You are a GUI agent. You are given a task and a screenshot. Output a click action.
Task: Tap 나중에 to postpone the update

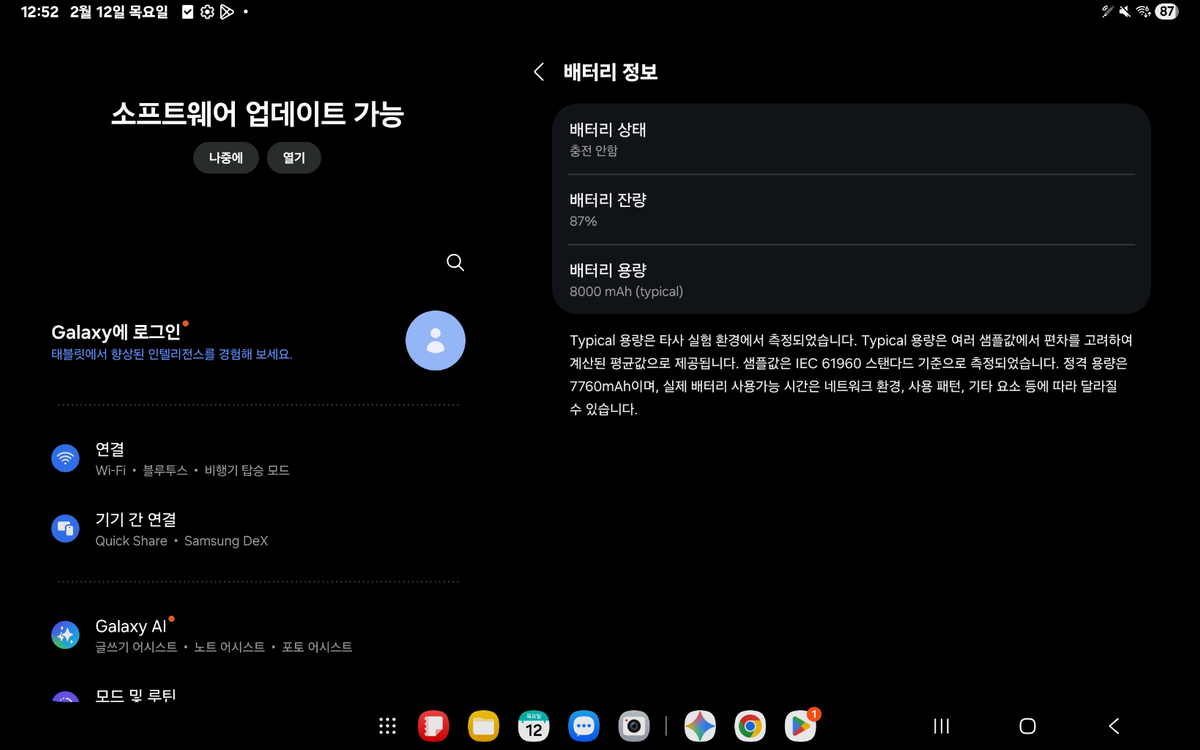tap(225, 157)
